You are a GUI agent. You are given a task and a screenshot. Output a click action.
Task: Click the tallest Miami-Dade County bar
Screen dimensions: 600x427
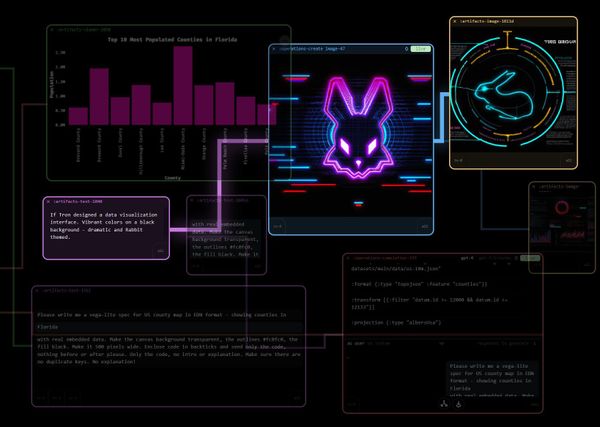(x=183, y=86)
